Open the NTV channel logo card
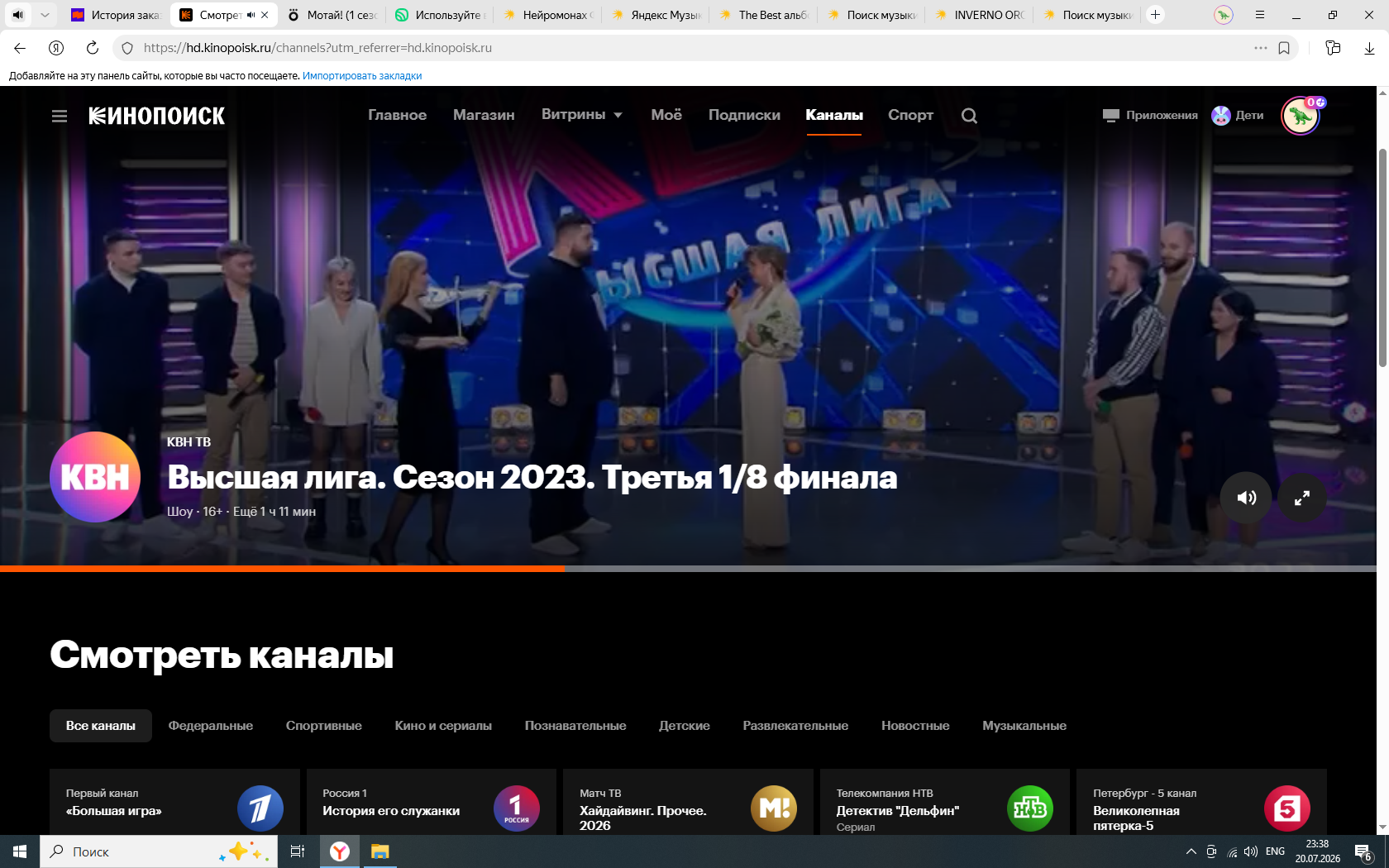Screen dimensions: 1389x868 point(1029,808)
